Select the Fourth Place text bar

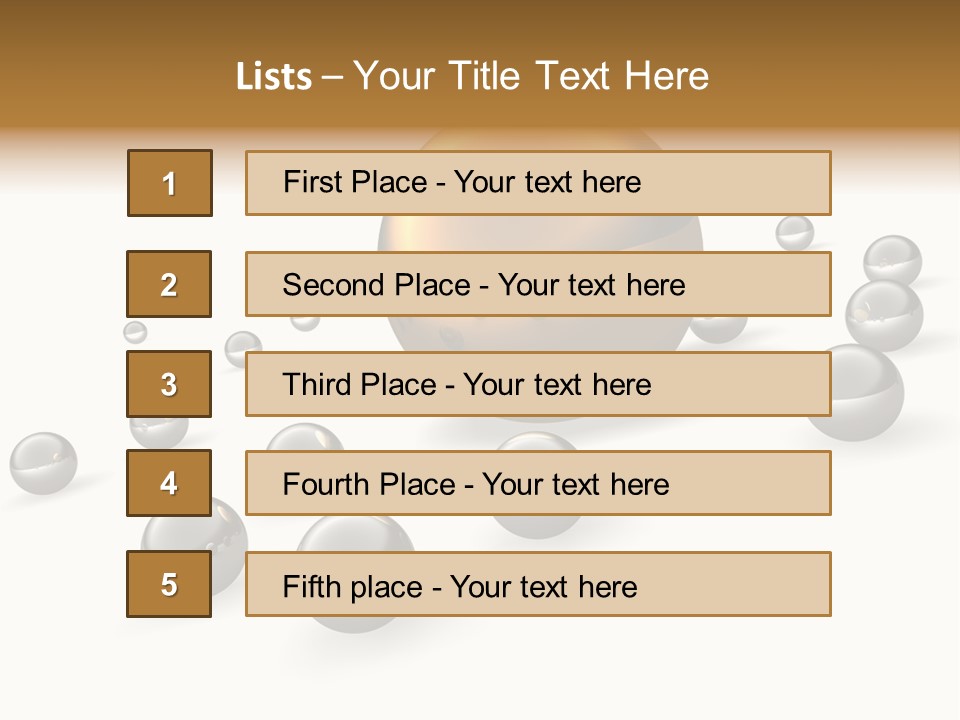538,484
